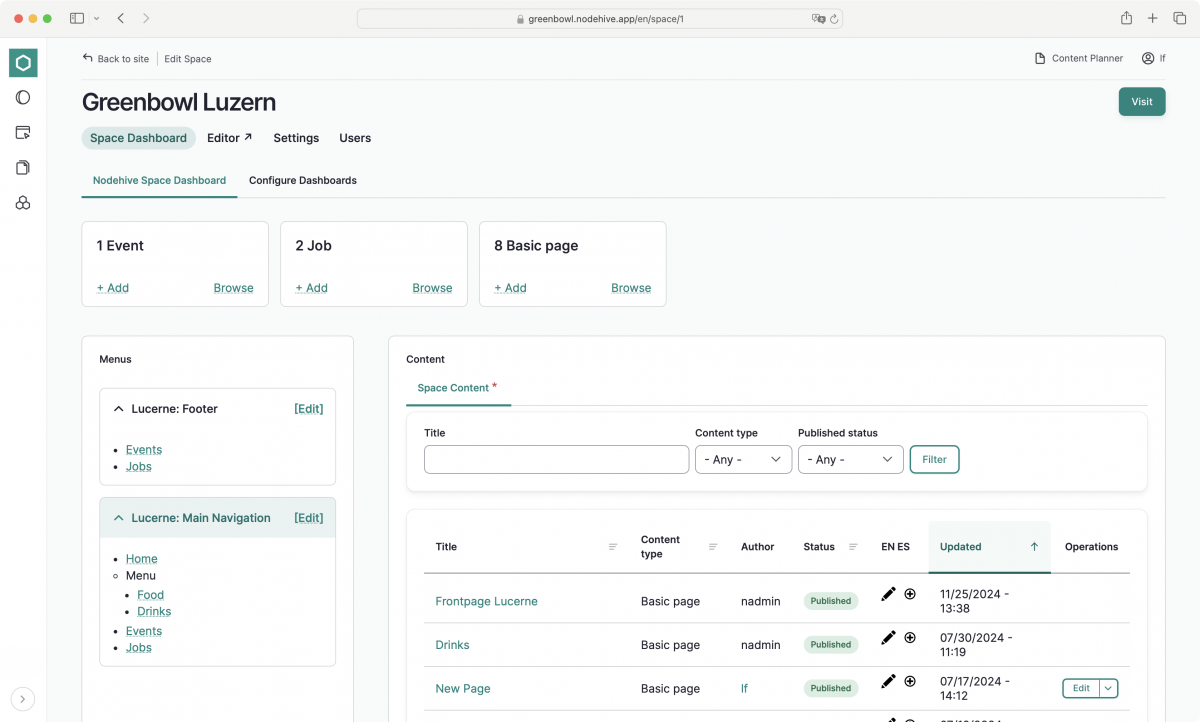Click the Content type column filter icon
Screen dimensions: 1200x722
click(713, 547)
